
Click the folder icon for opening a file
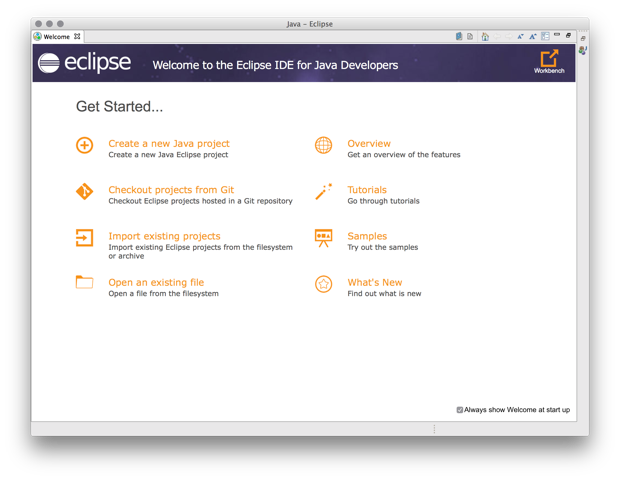84,282
